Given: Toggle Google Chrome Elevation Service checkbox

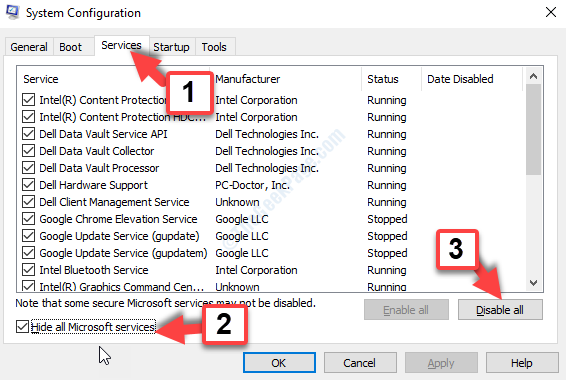Looking at the screenshot, I should pyautogui.click(x=29, y=218).
